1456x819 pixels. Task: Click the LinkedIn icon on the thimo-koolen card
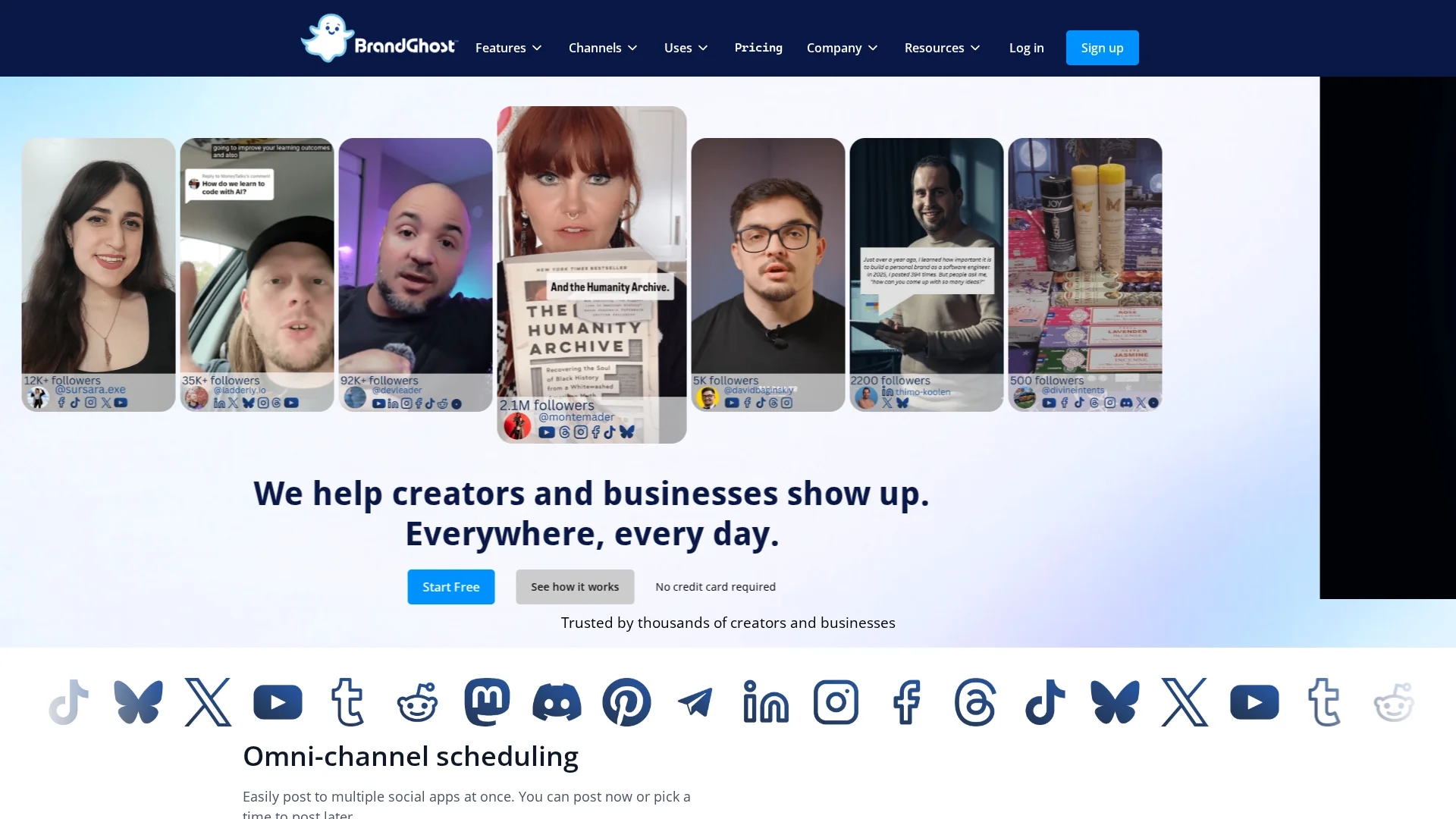click(x=887, y=391)
